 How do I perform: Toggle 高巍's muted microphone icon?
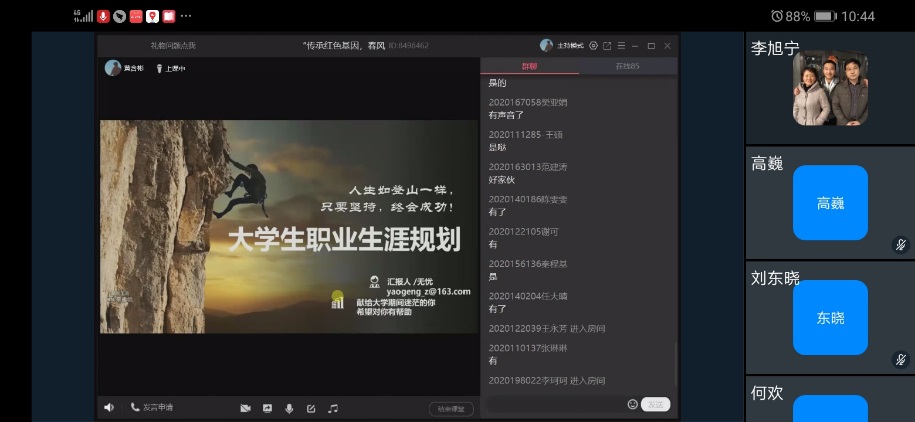pos(900,245)
